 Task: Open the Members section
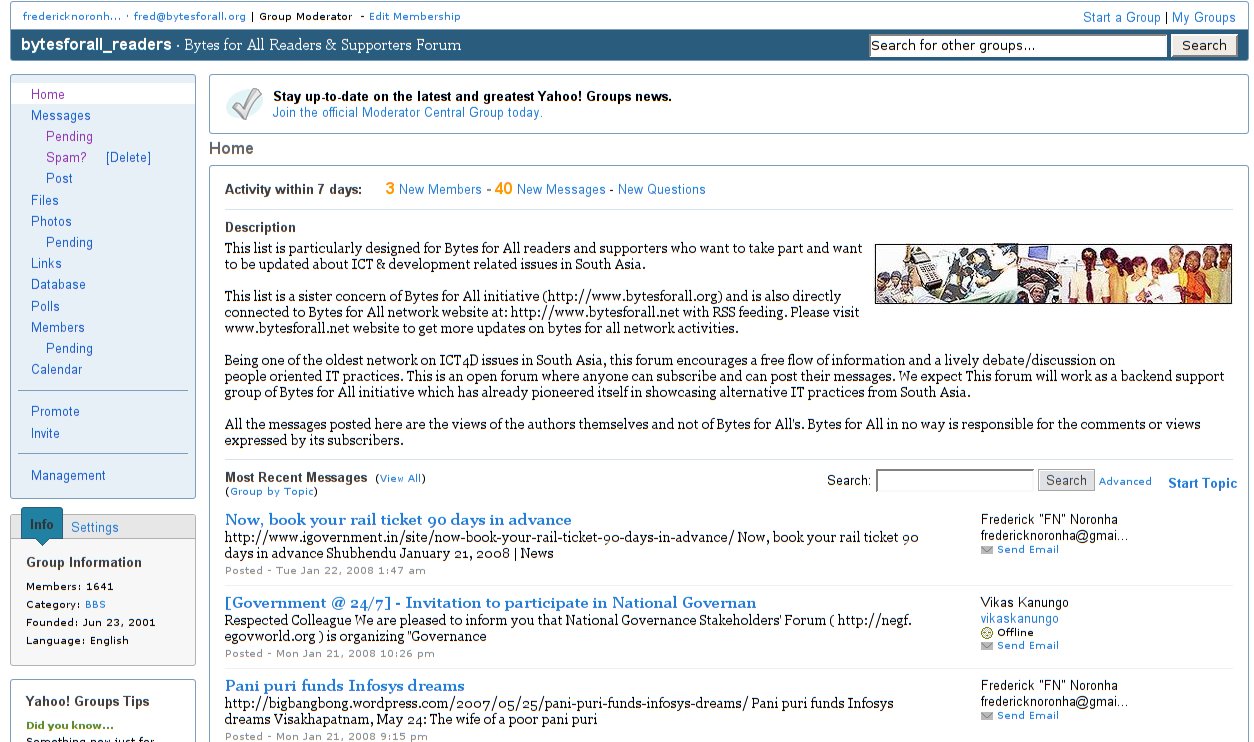58,327
